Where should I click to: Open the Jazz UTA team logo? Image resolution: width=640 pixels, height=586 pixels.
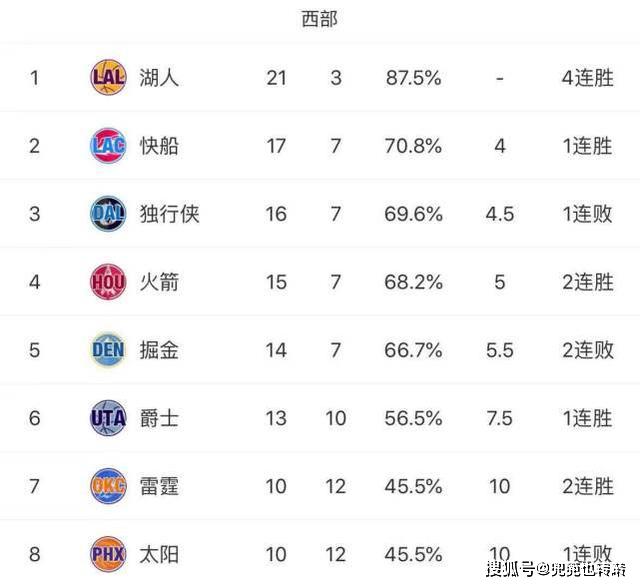coord(108,418)
